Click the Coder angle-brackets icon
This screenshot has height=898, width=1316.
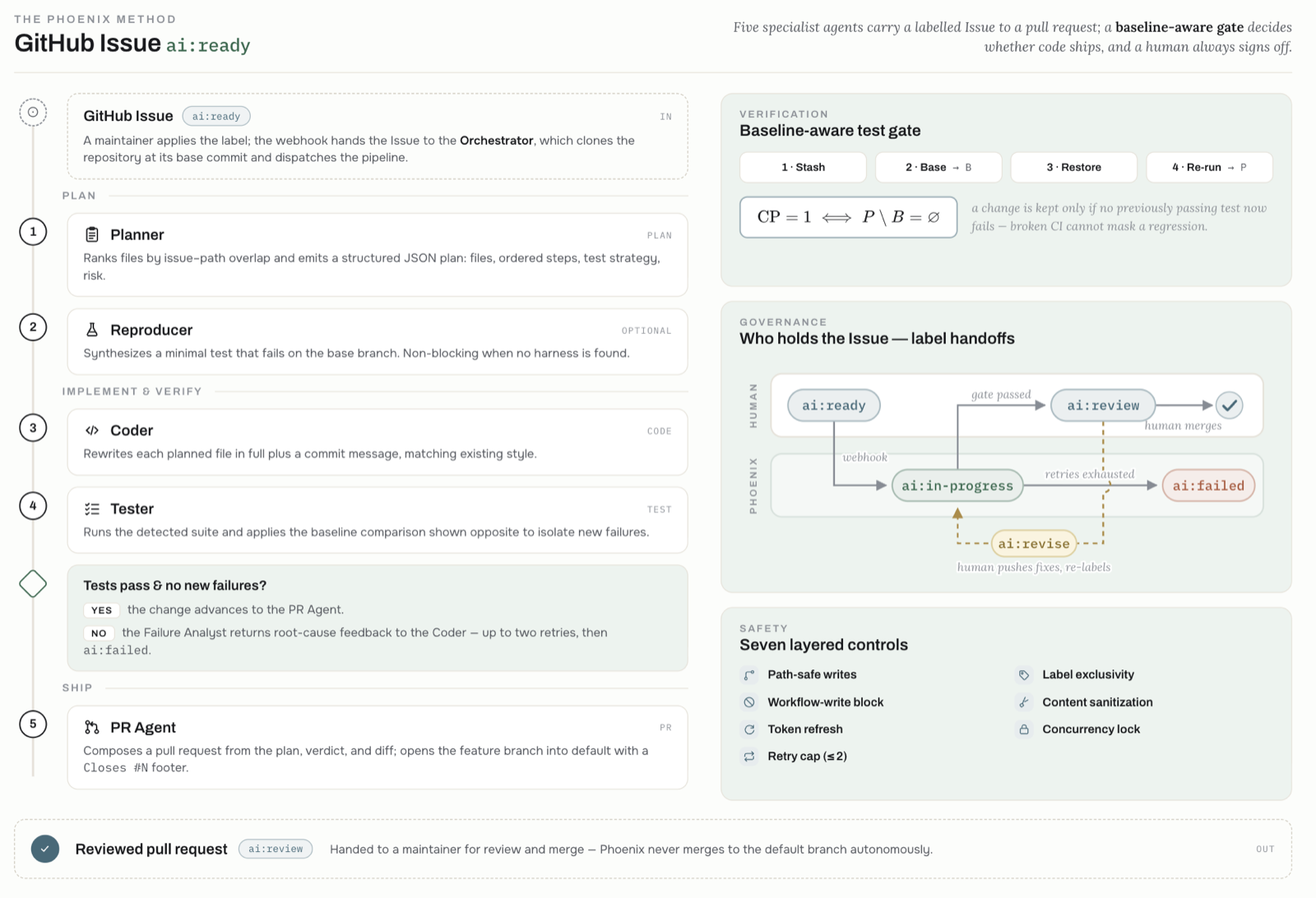pos(92,430)
